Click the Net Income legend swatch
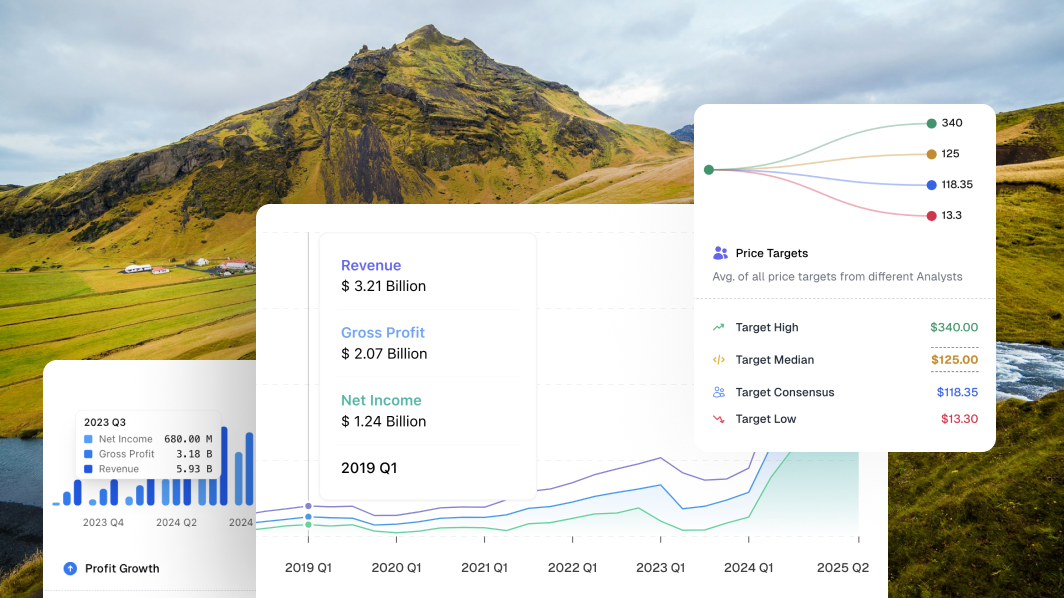Viewport: 1064px width, 598px height. (88, 439)
